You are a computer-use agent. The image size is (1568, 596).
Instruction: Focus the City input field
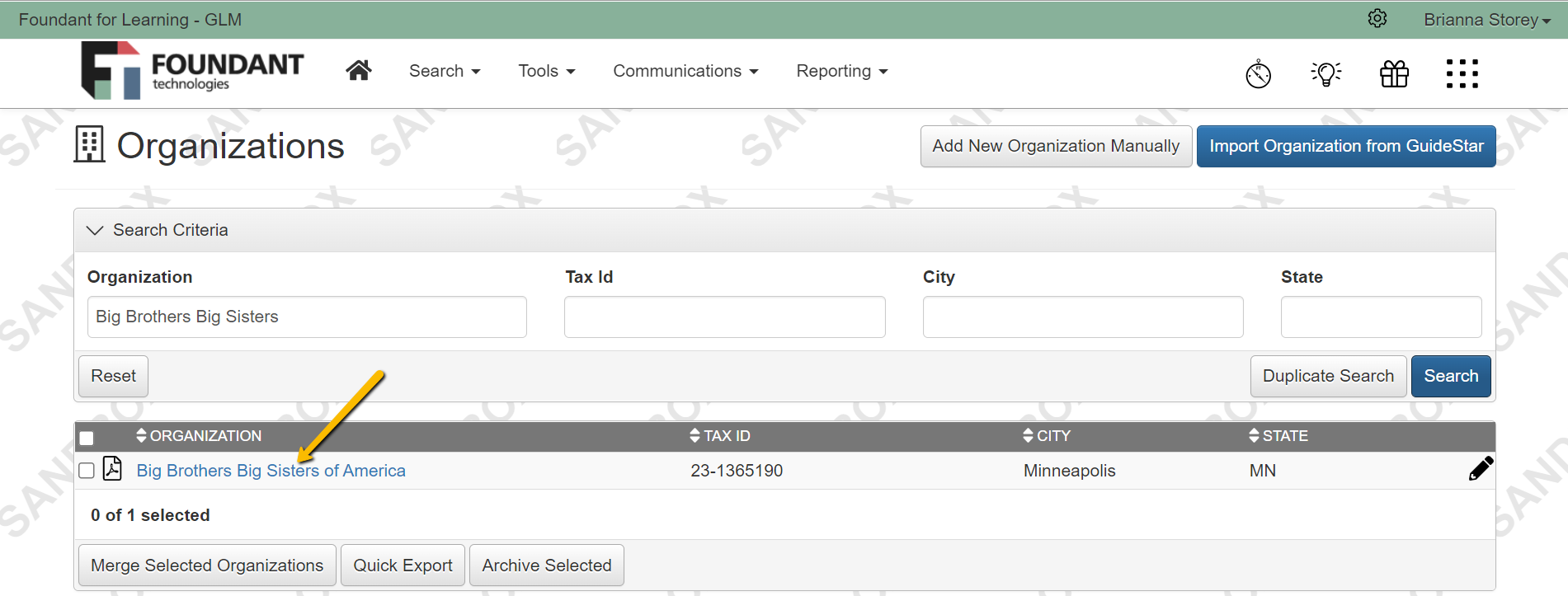pos(1083,317)
